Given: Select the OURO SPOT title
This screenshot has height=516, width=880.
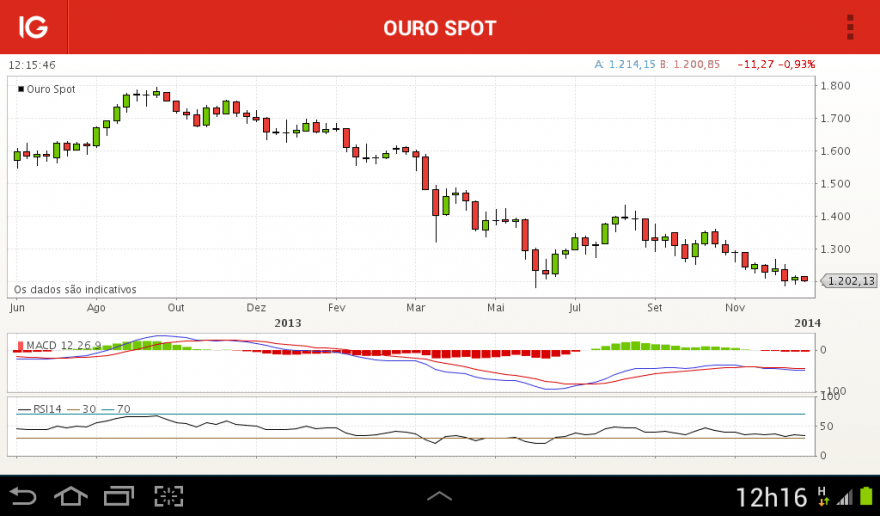Looking at the screenshot, I should (440, 28).
